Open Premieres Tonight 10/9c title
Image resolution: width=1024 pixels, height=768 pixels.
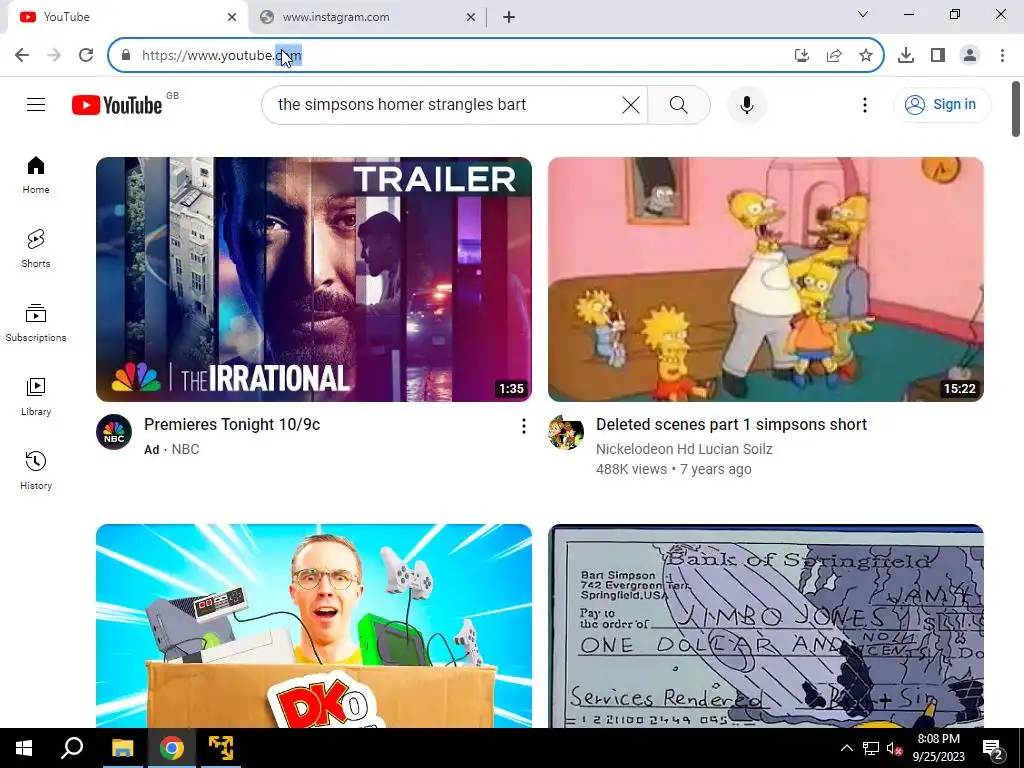click(232, 424)
